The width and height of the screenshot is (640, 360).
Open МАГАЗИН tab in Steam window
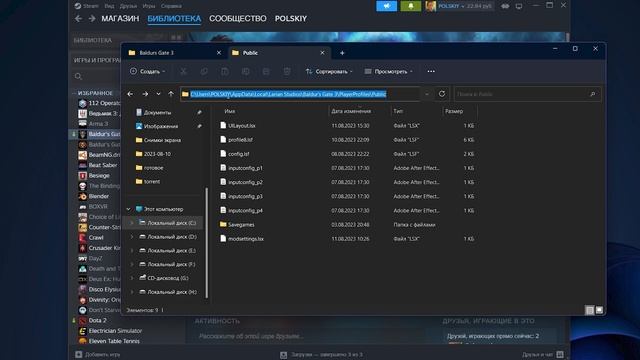tap(120, 19)
